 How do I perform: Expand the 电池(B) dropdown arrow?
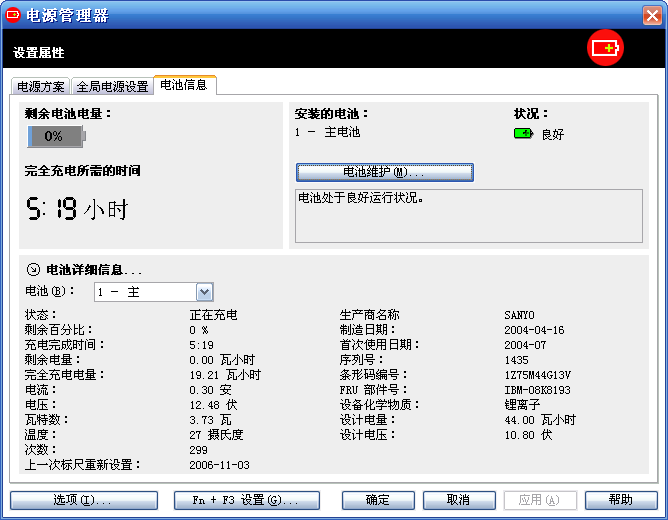click(205, 292)
